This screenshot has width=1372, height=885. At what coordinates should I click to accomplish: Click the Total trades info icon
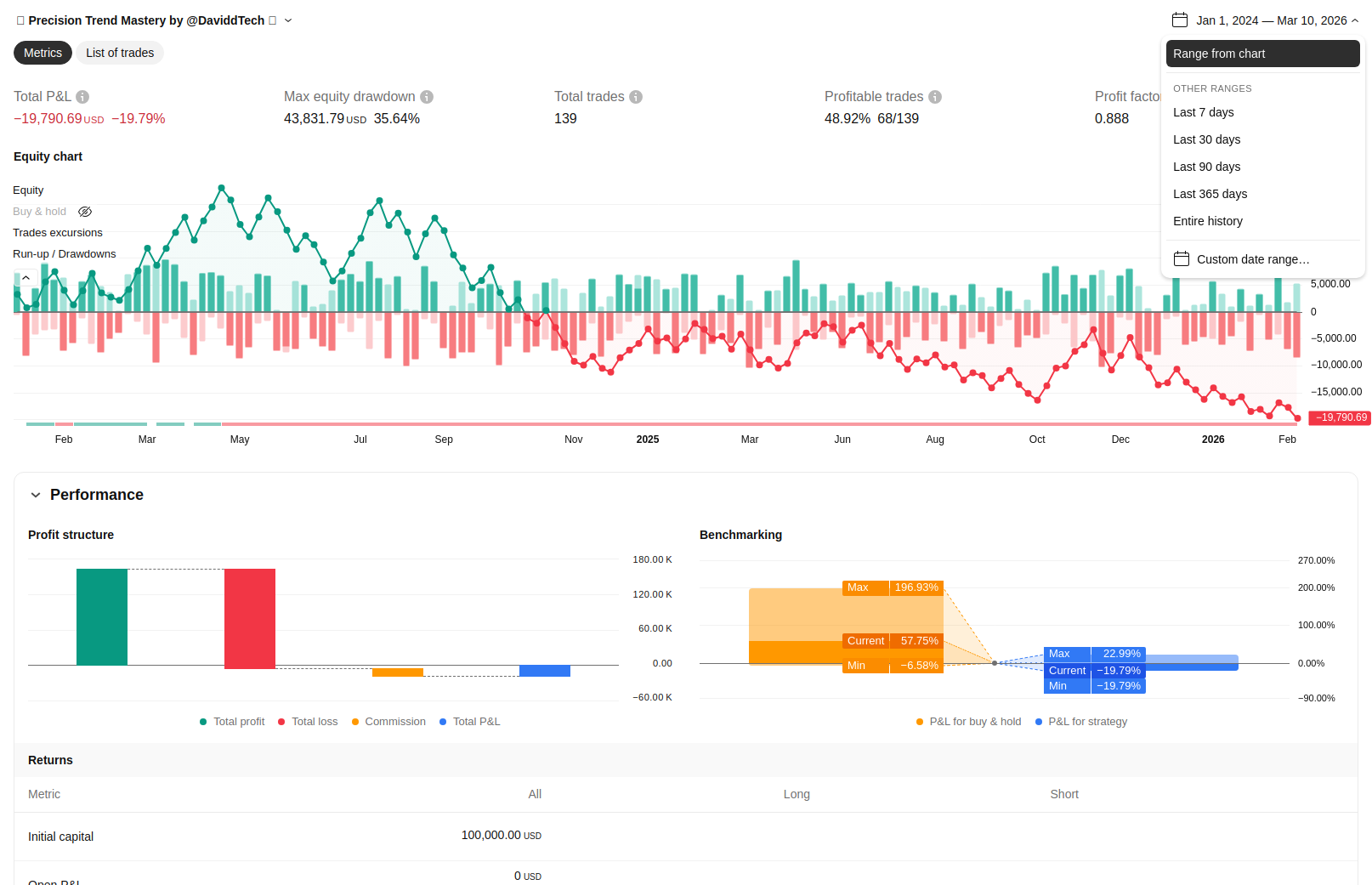(636, 97)
